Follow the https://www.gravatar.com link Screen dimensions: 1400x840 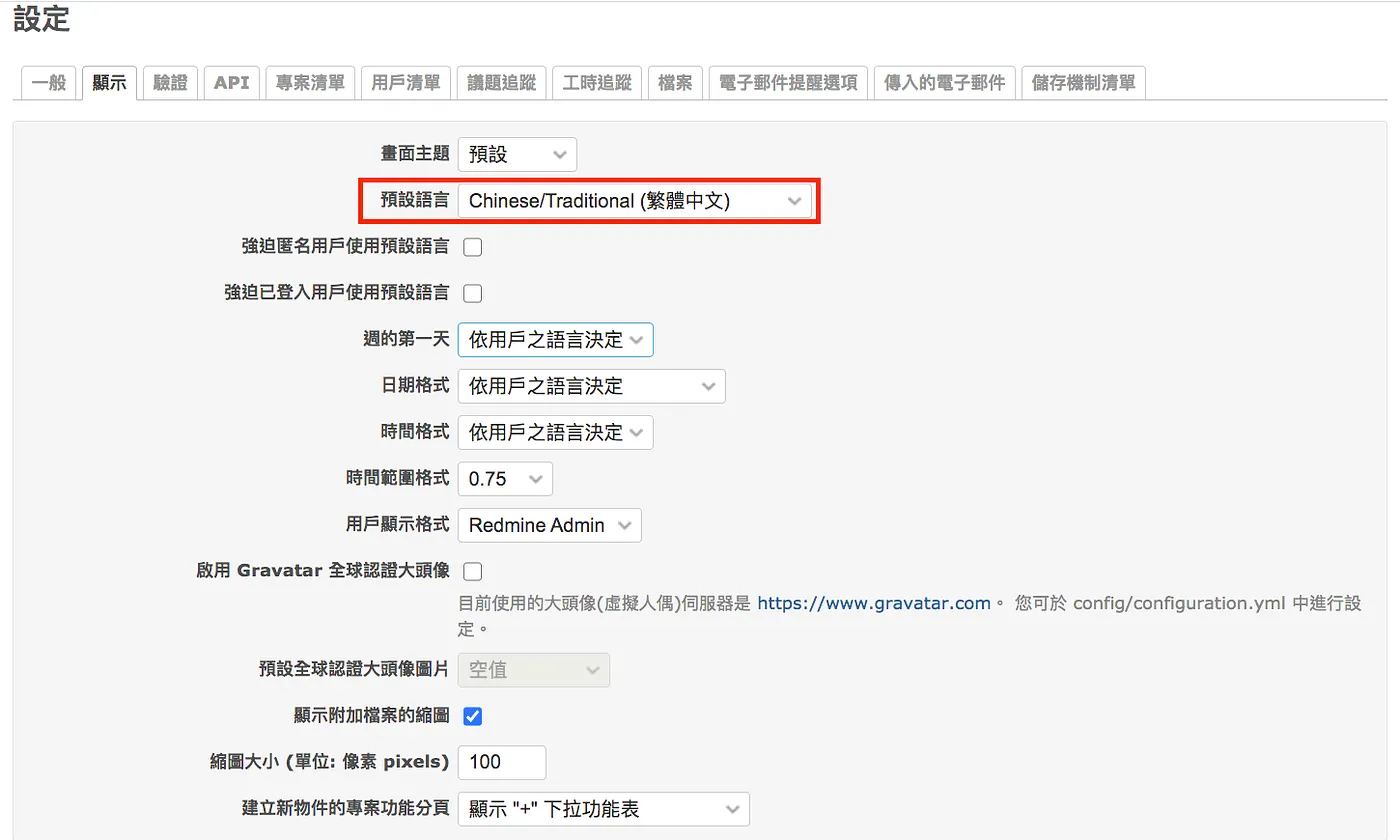(874, 603)
